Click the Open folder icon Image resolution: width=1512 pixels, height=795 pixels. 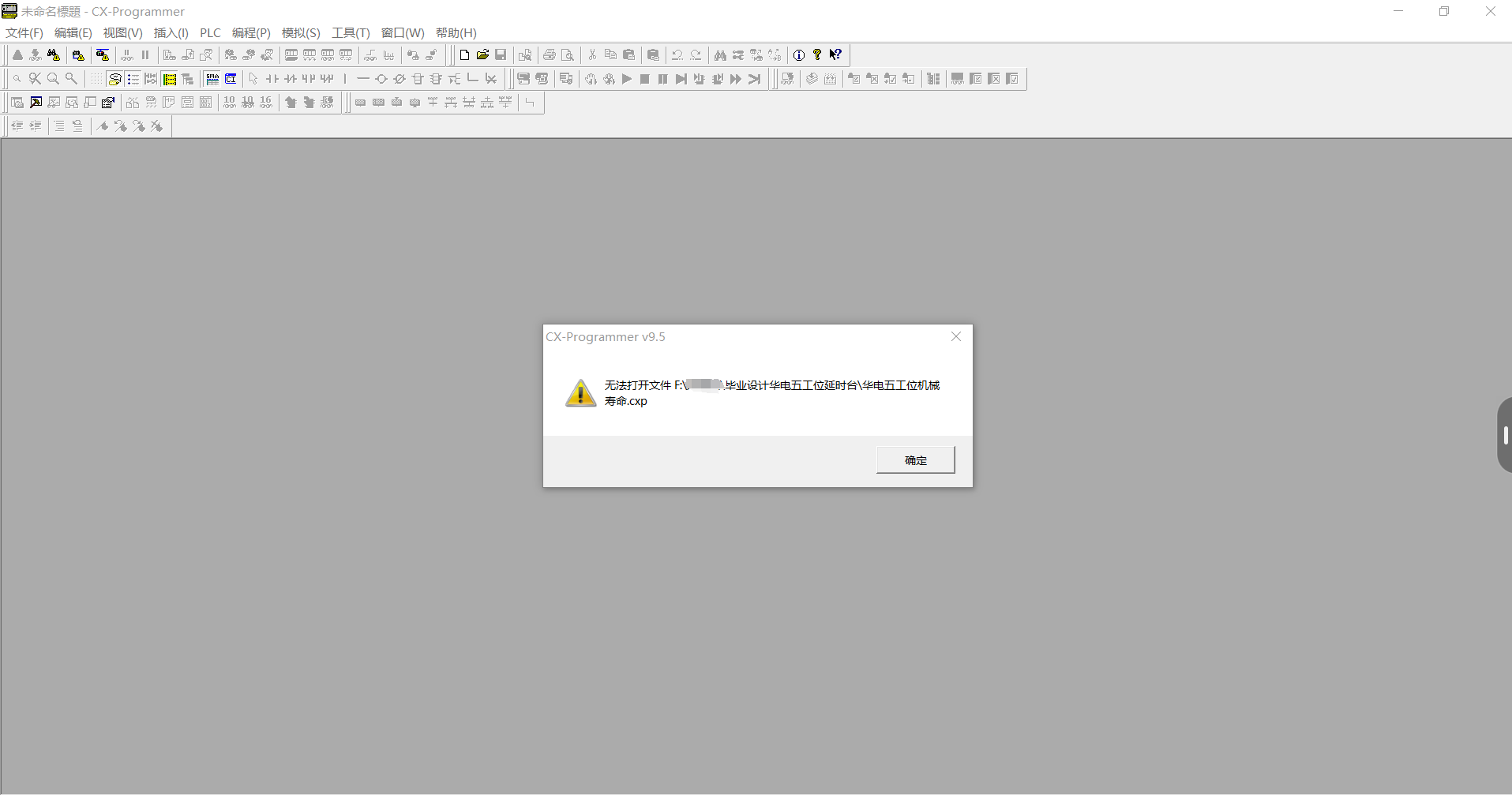[x=482, y=55]
